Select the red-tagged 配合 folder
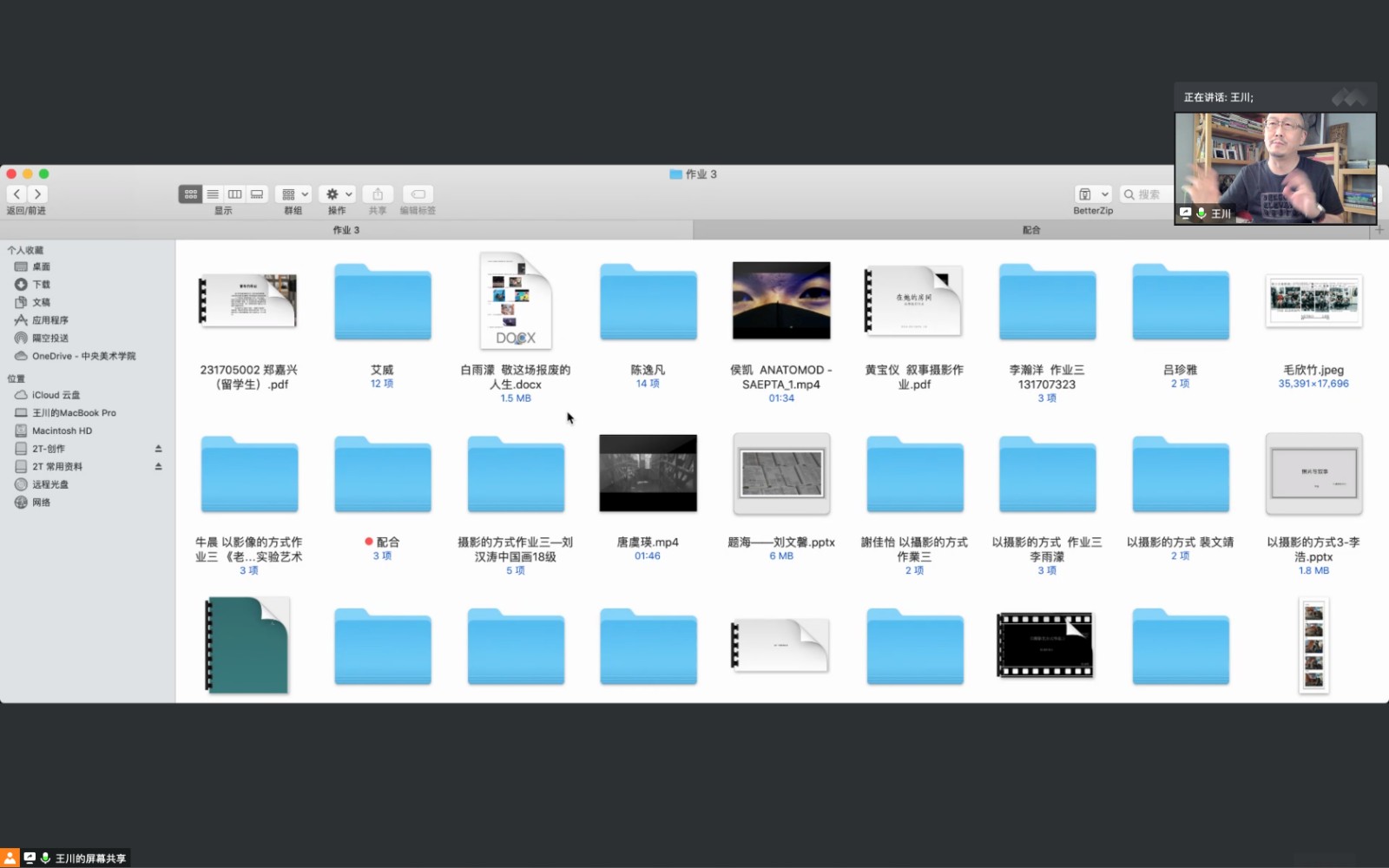 pos(383,474)
